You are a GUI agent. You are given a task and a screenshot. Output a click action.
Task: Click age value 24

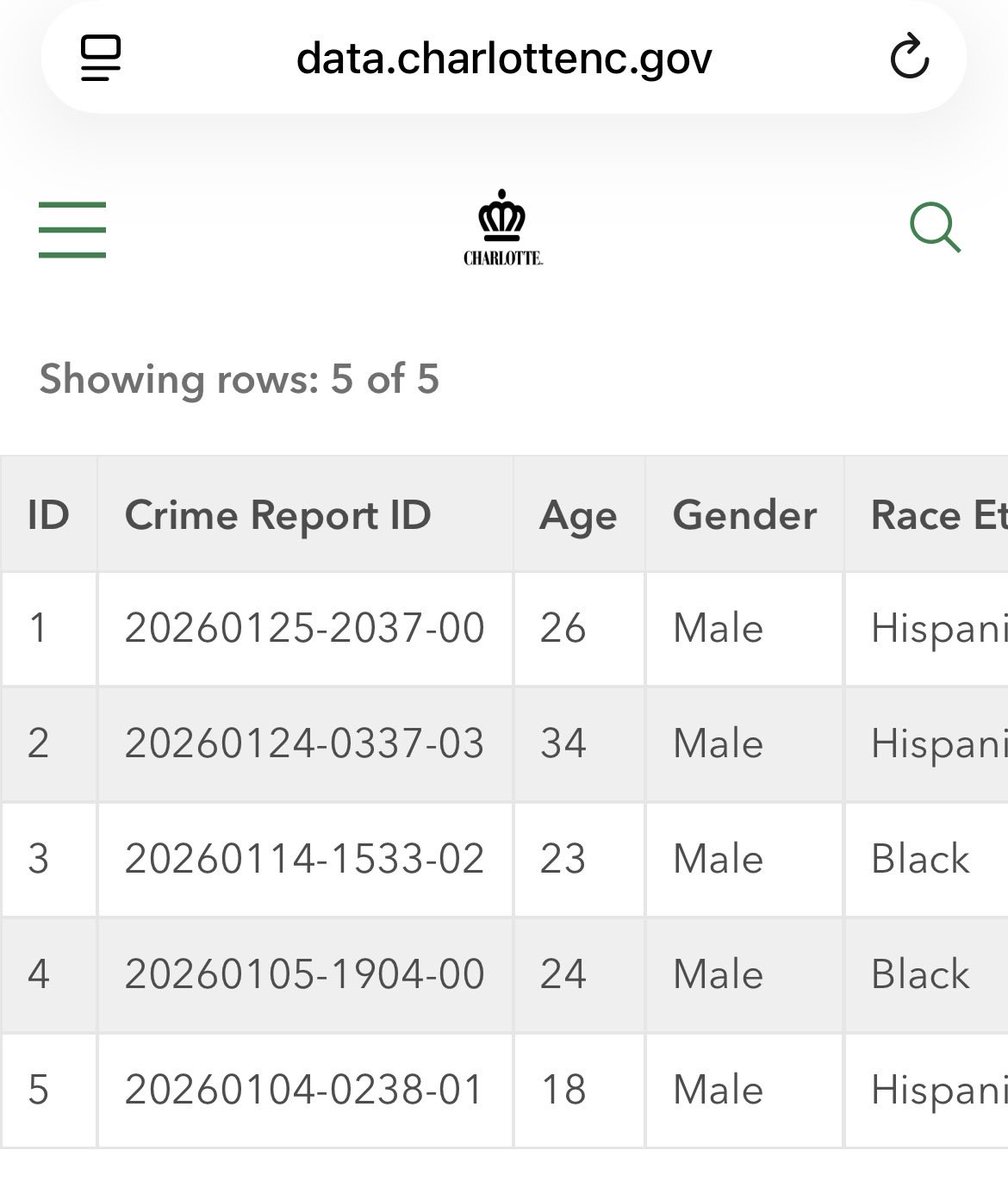coord(562,974)
